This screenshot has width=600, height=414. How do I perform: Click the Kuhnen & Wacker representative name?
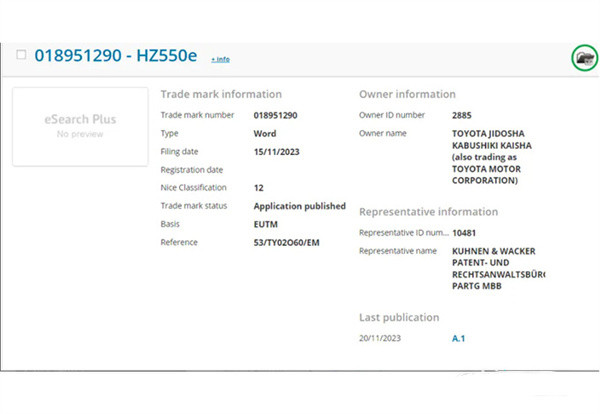click(498, 268)
